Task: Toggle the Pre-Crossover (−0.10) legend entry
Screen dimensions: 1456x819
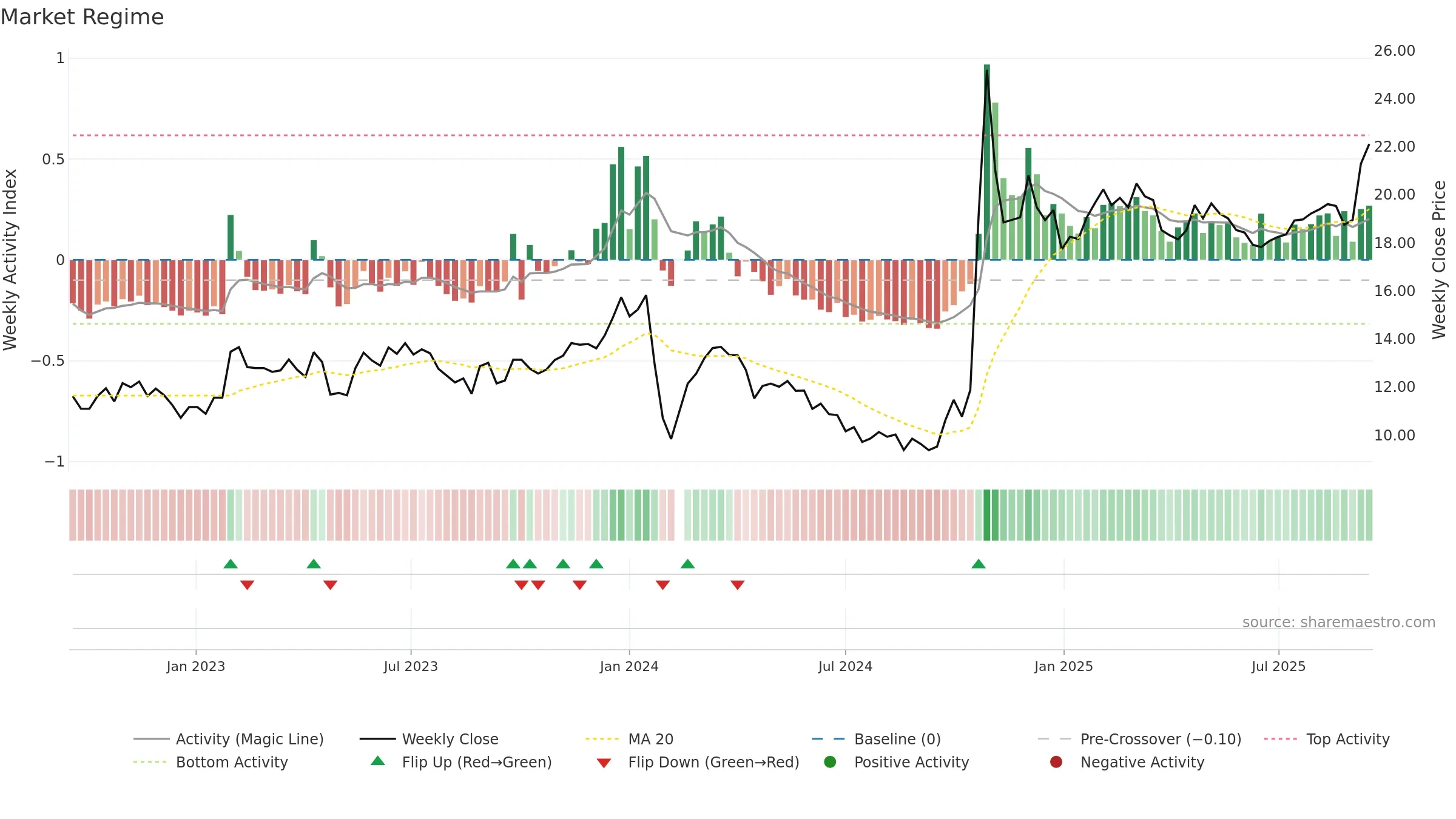Action: [1139, 739]
